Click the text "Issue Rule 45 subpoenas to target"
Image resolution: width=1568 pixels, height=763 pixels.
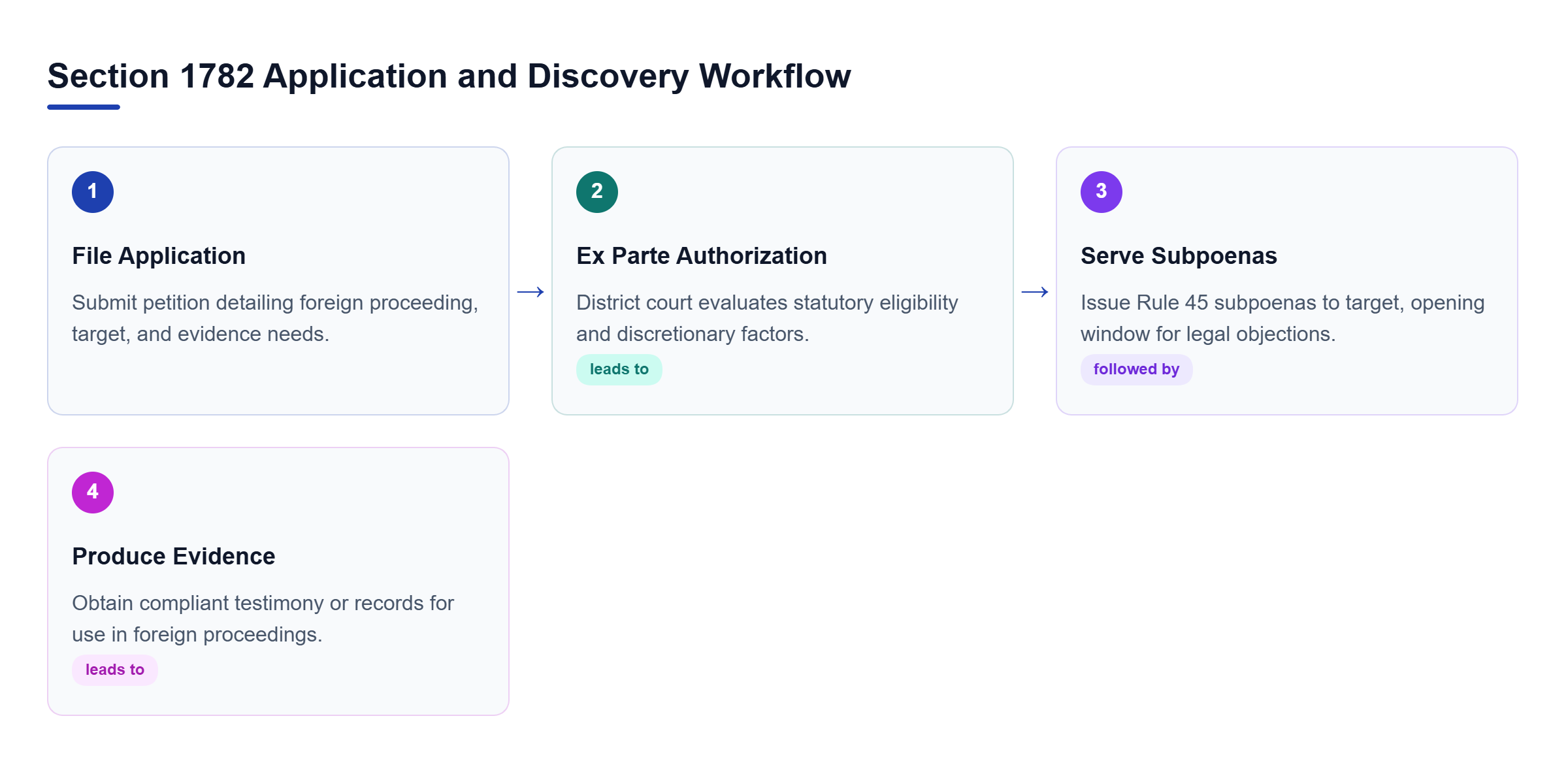tap(1240, 303)
